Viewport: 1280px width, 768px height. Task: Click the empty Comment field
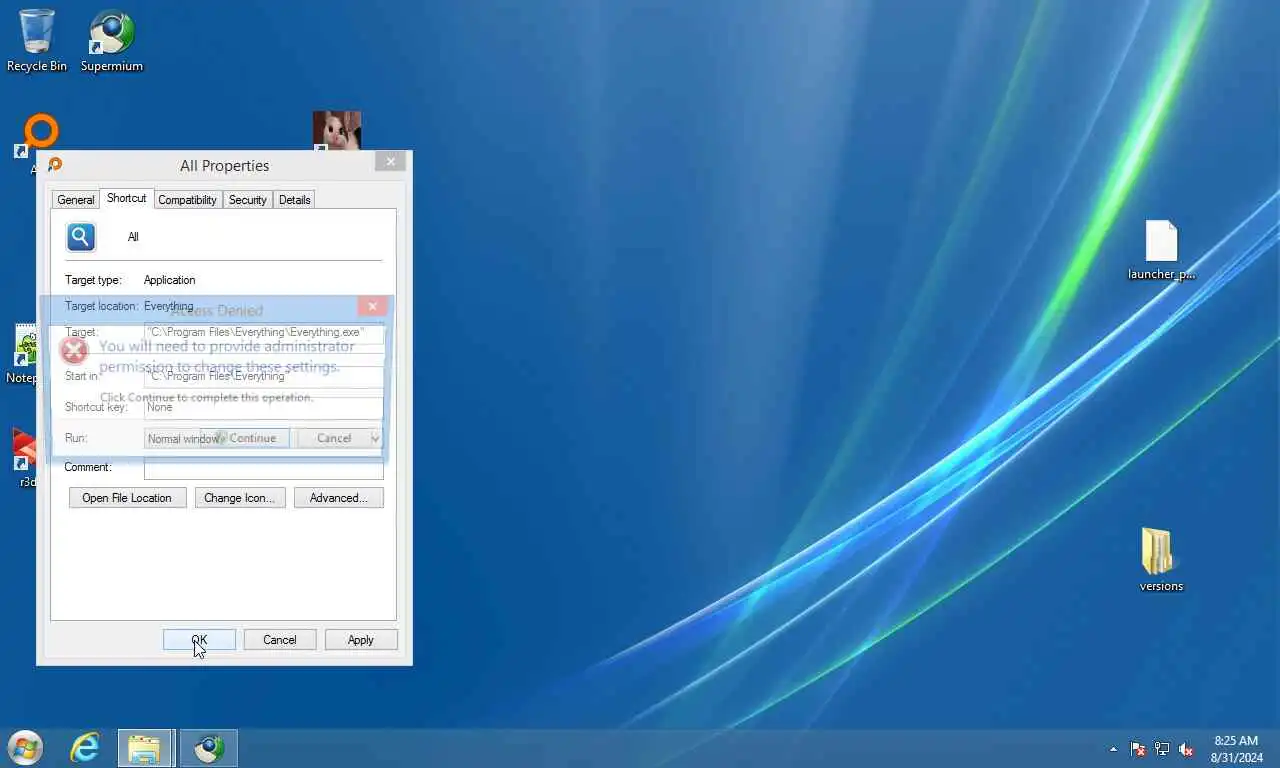[x=264, y=468]
